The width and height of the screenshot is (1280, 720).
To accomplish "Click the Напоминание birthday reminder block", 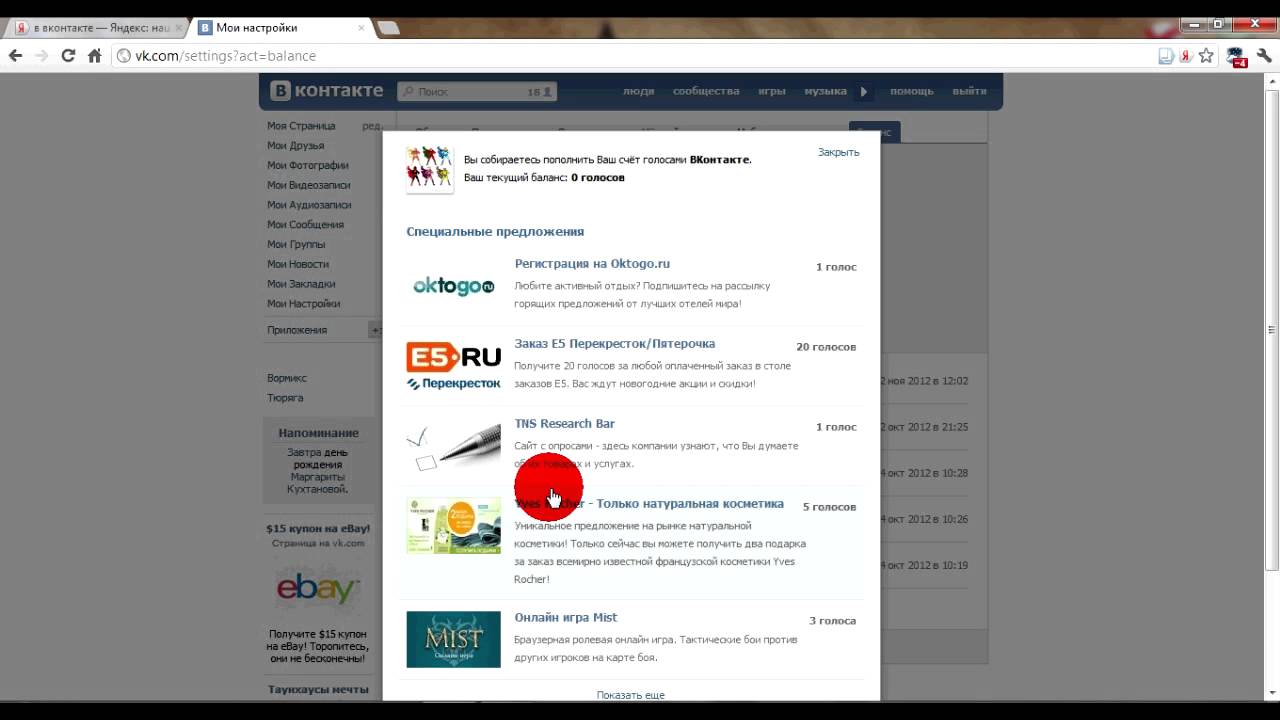I will (x=318, y=461).
